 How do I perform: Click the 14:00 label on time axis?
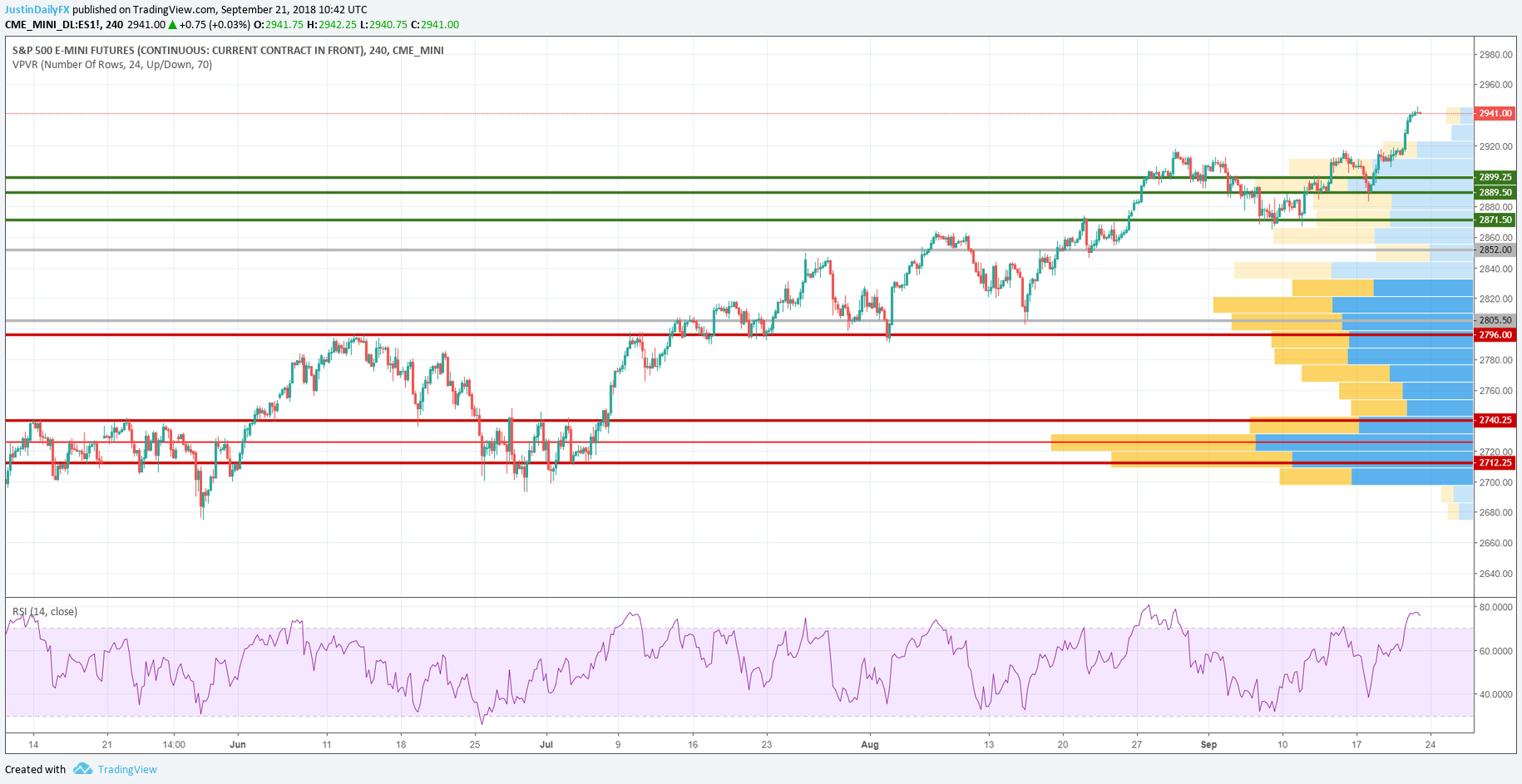pos(174,744)
